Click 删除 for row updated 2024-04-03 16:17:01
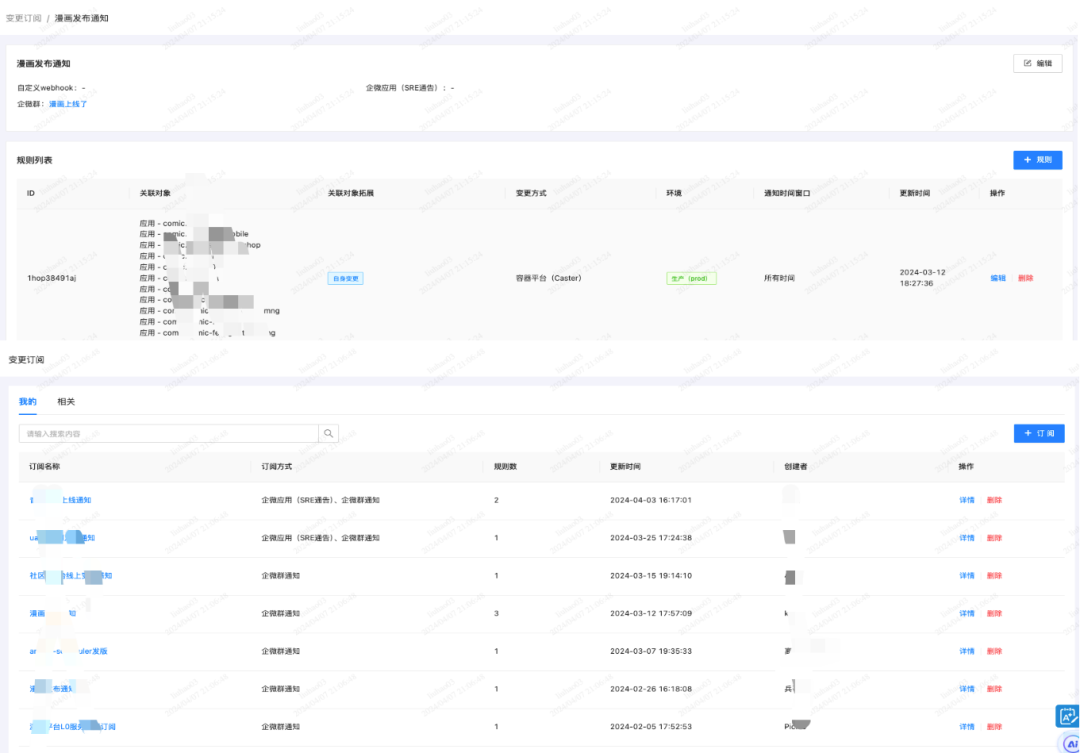Image resolution: width=1080 pixels, height=753 pixels. 994,500
